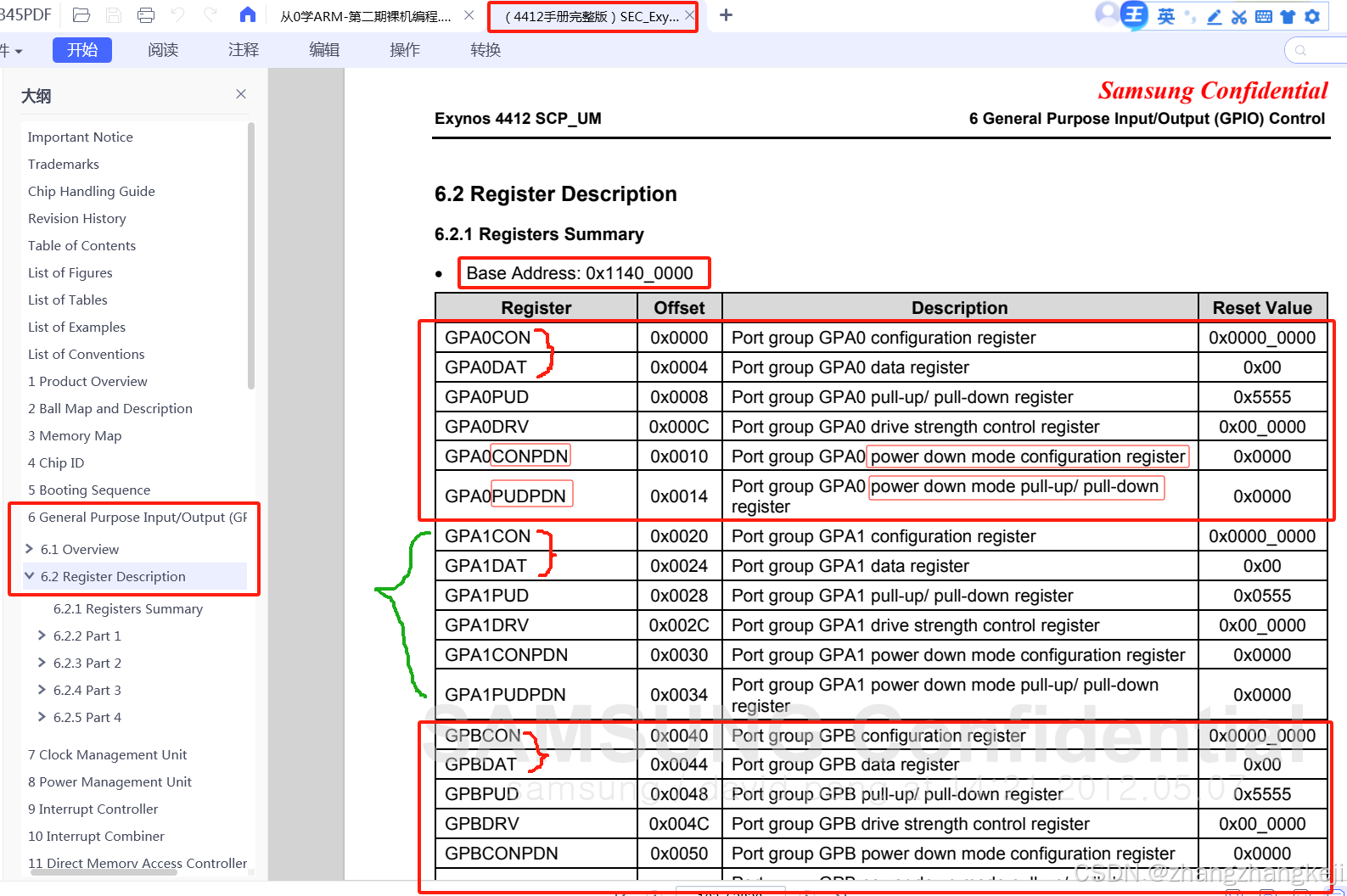Open IME settings gear icon
The width and height of the screenshot is (1347, 896).
(1312, 16)
